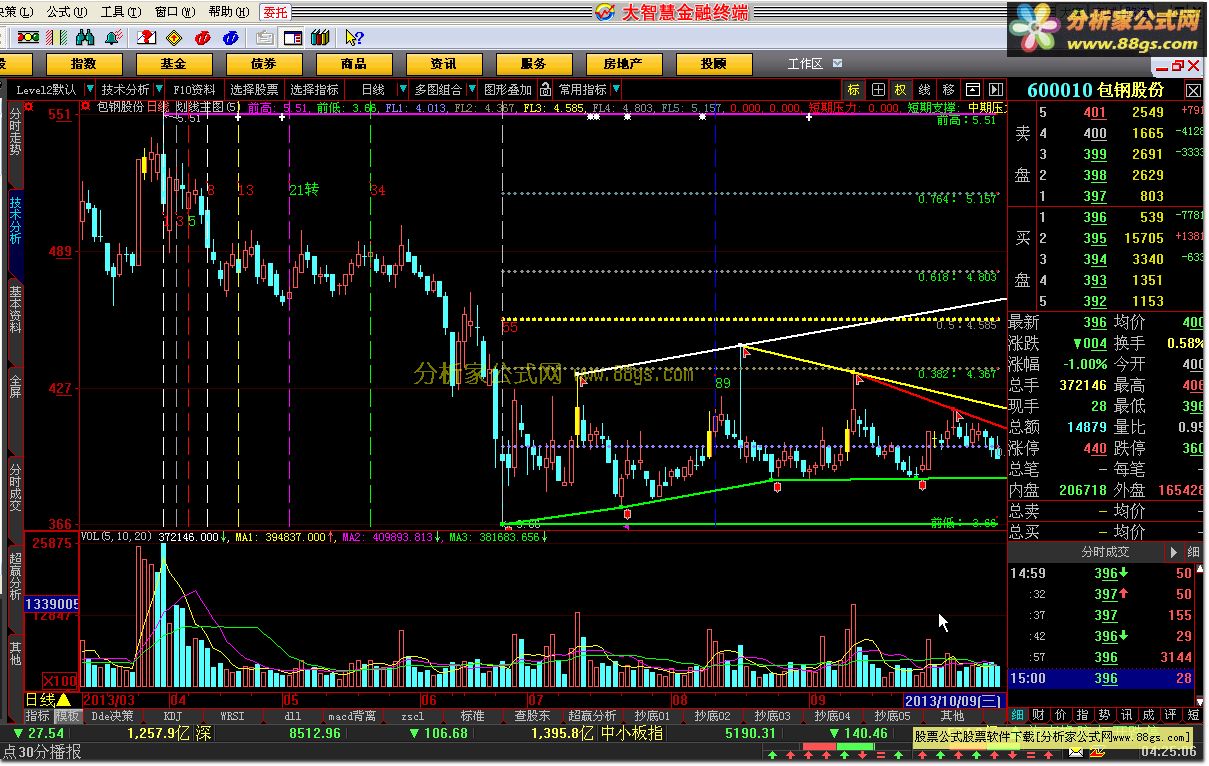Open the books library icon
Image resolution: width=1209 pixels, height=766 pixels.
(320, 38)
